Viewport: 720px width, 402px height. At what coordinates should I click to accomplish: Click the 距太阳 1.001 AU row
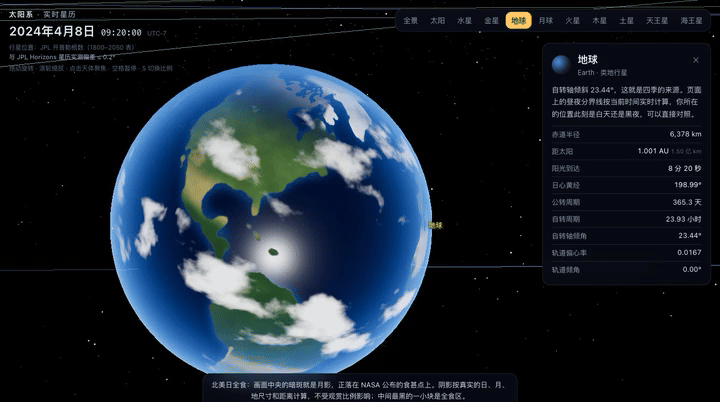(626, 151)
